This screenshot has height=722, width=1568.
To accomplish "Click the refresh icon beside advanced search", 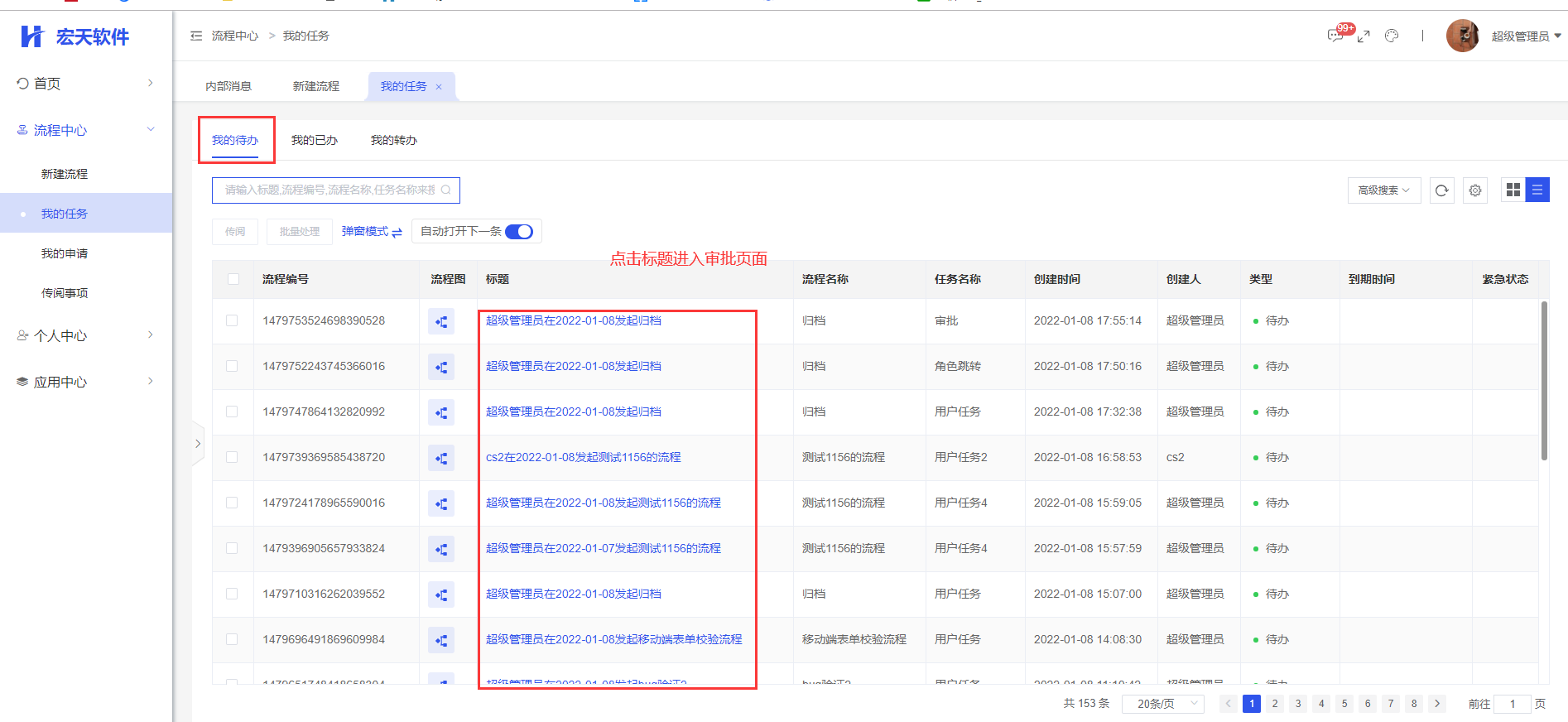I will click(x=1441, y=190).
